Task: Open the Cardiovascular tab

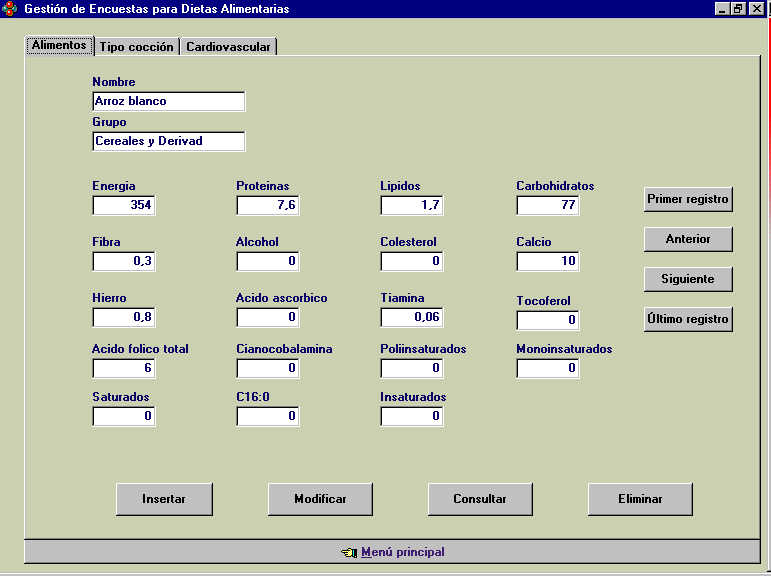Action: [x=228, y=47]
